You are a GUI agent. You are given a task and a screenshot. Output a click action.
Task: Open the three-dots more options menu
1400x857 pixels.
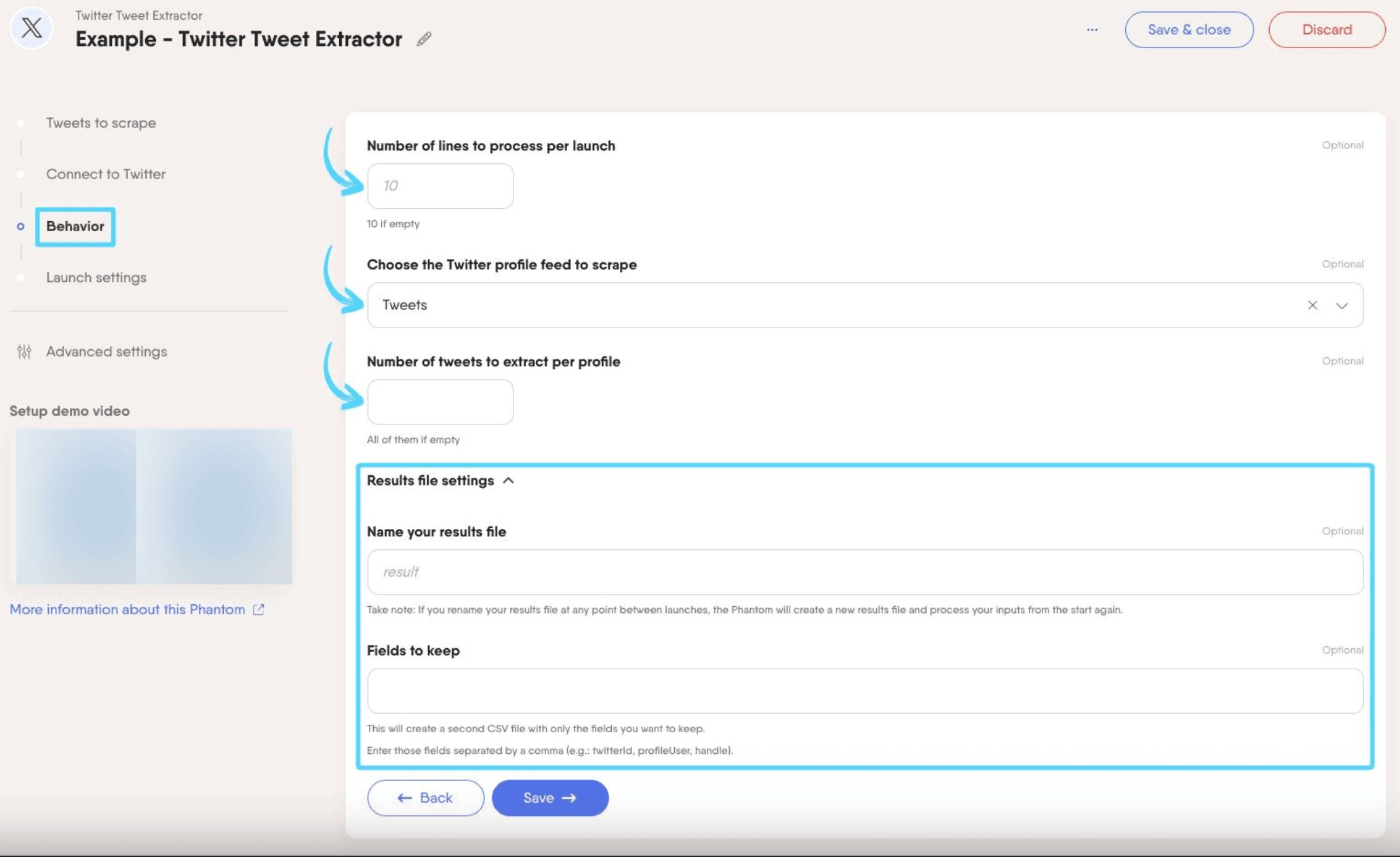[1092, 30]
